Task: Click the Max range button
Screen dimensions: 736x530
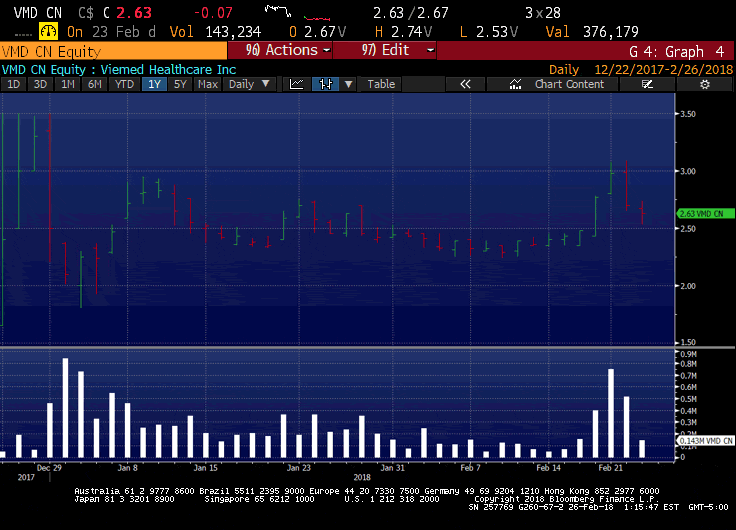Action: coord(208,85)
